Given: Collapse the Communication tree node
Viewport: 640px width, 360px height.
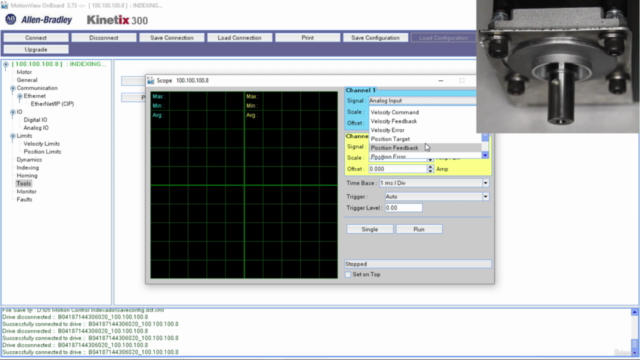Looking at the screenshot, I should 13,88.
